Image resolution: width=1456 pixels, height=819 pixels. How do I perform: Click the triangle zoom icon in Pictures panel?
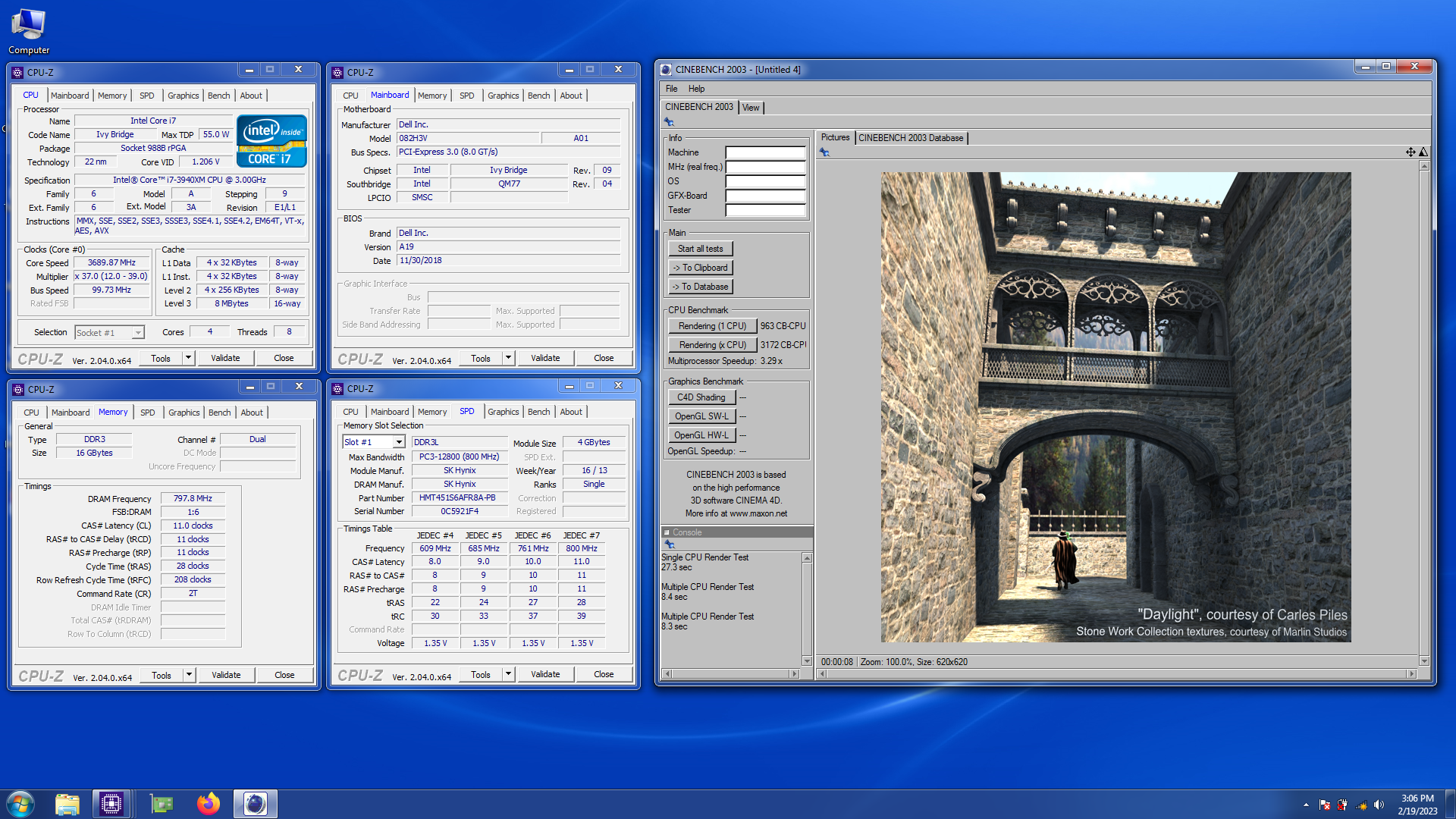(x=1423, y=152)
